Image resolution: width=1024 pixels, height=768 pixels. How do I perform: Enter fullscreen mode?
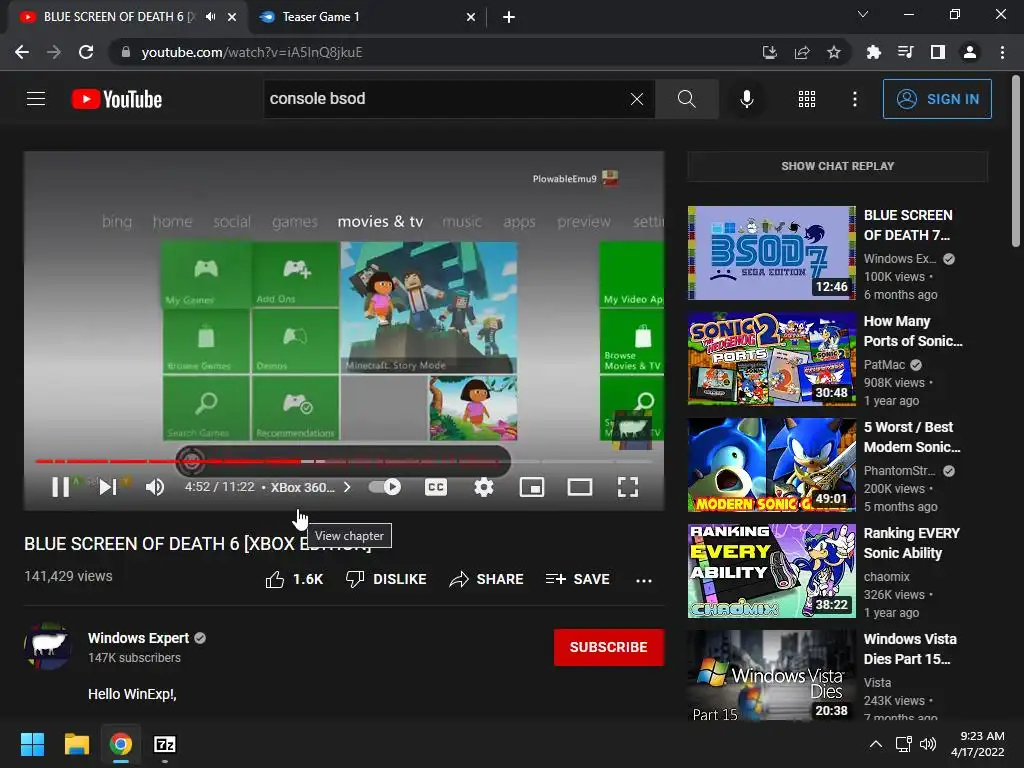pyautogui.click(x=628, y=487)
